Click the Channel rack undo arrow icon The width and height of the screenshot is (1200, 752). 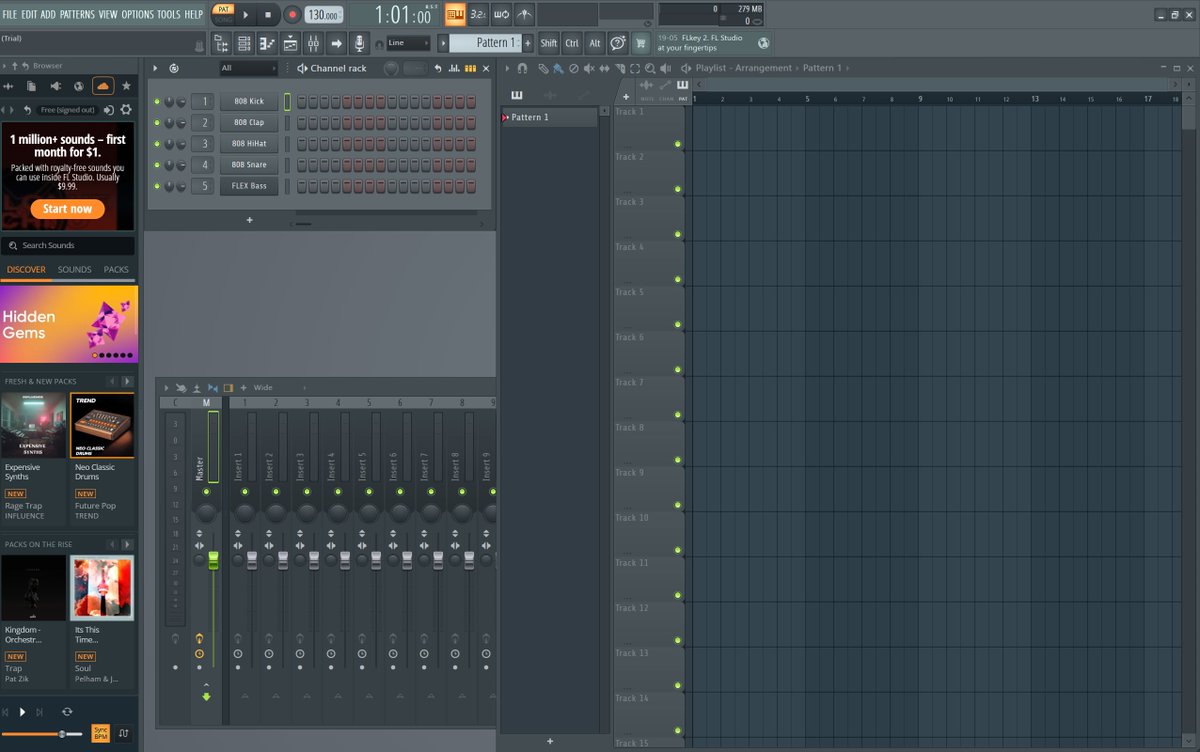point(437,68)
